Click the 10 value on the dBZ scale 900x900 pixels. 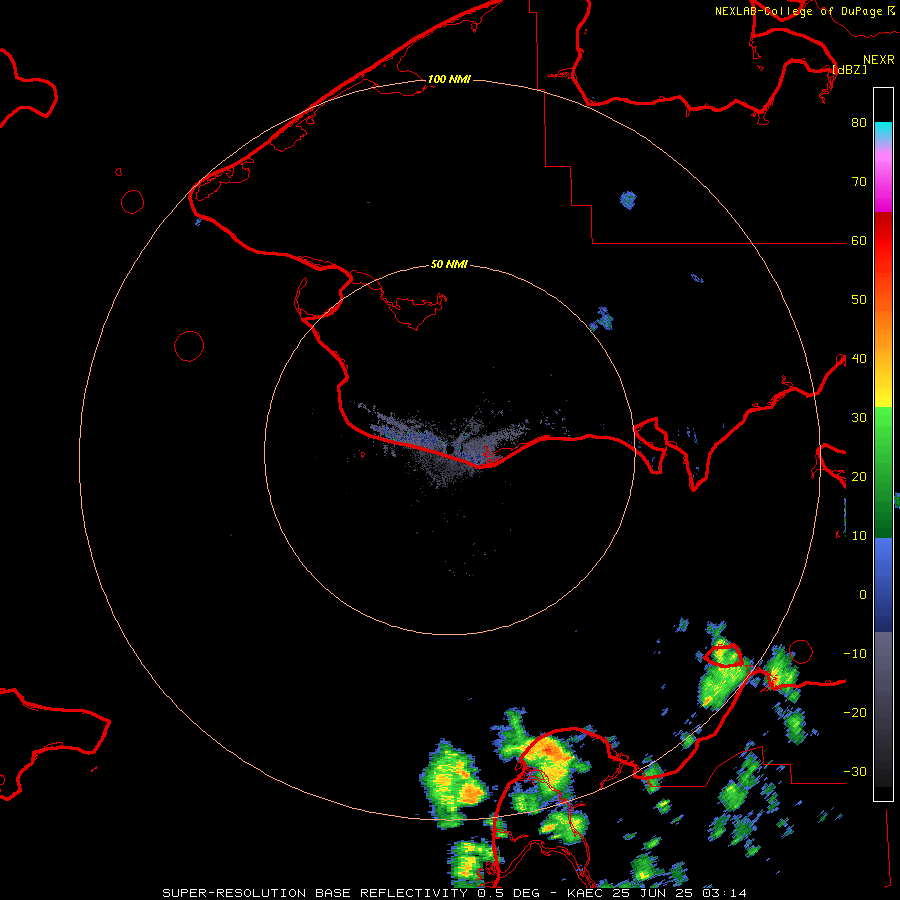coord(859,536)
